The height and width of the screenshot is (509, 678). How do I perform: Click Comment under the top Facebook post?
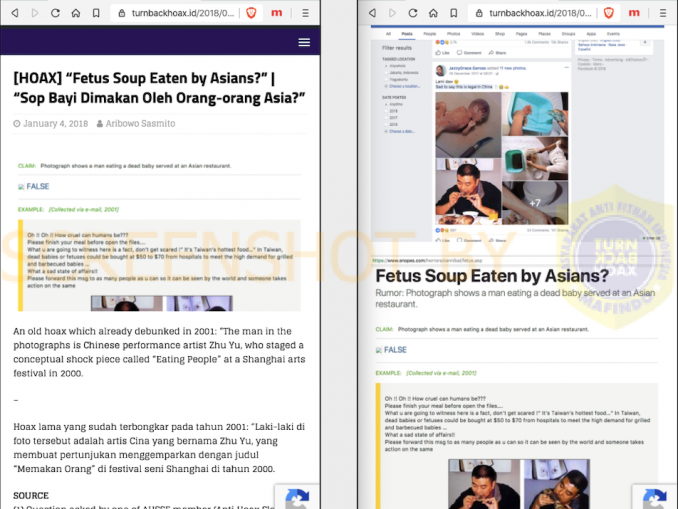469,53
